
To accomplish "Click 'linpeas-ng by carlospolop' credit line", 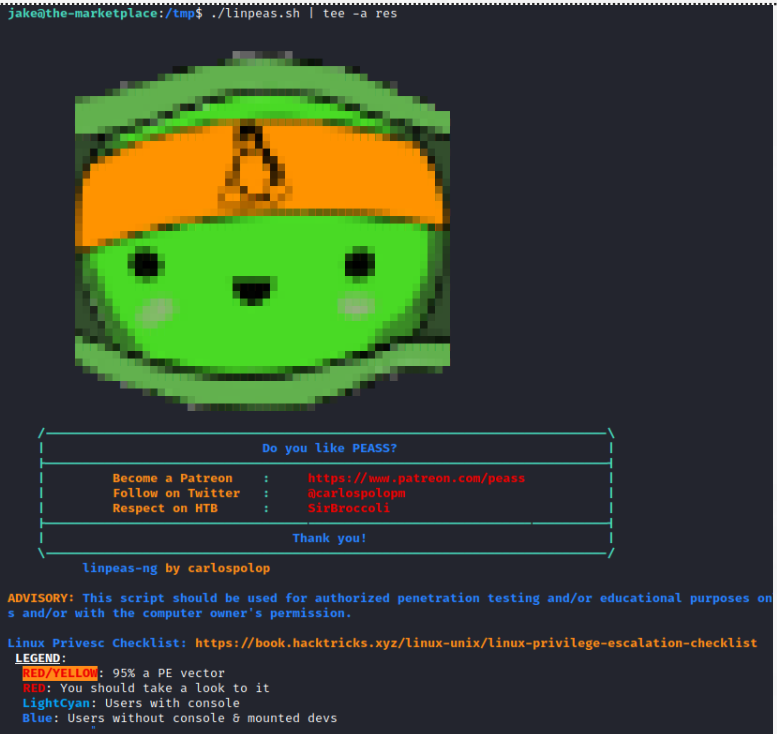I will click(176, 568).
